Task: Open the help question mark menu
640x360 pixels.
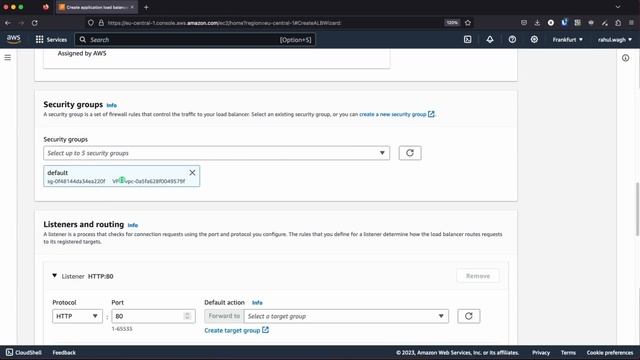Action: pos(512,40)
